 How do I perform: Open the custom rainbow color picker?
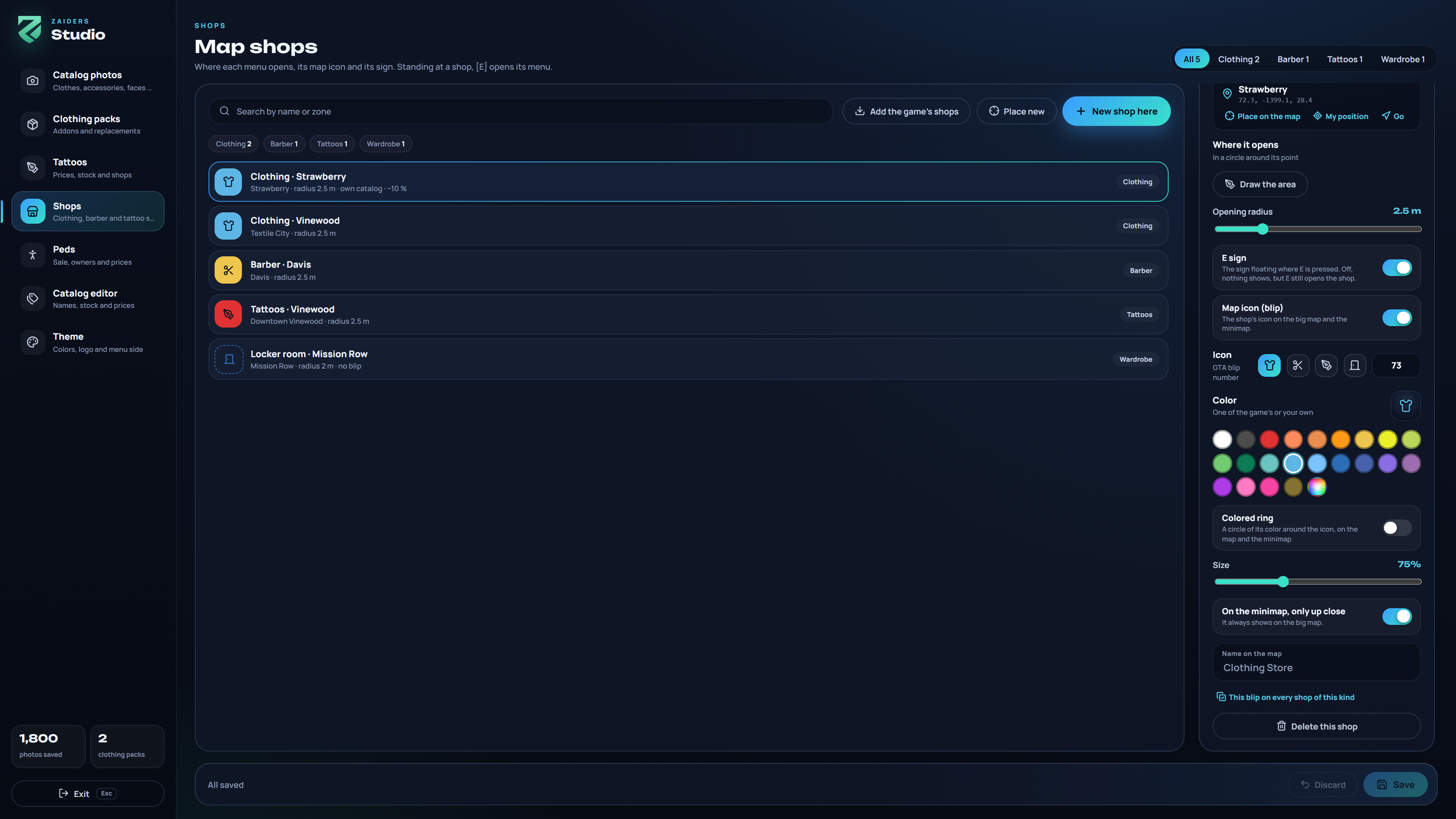1316,487
